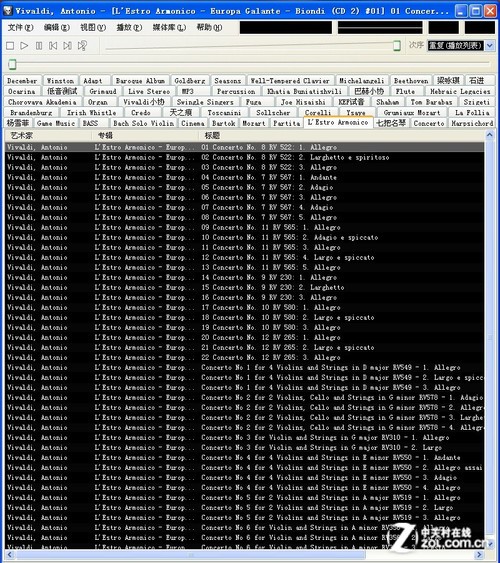Image resolution: width=500 pixels, height=563 pixels.
Task: Select track 01 Concerto No. 8 Allegro
Action: pos(244,147)
